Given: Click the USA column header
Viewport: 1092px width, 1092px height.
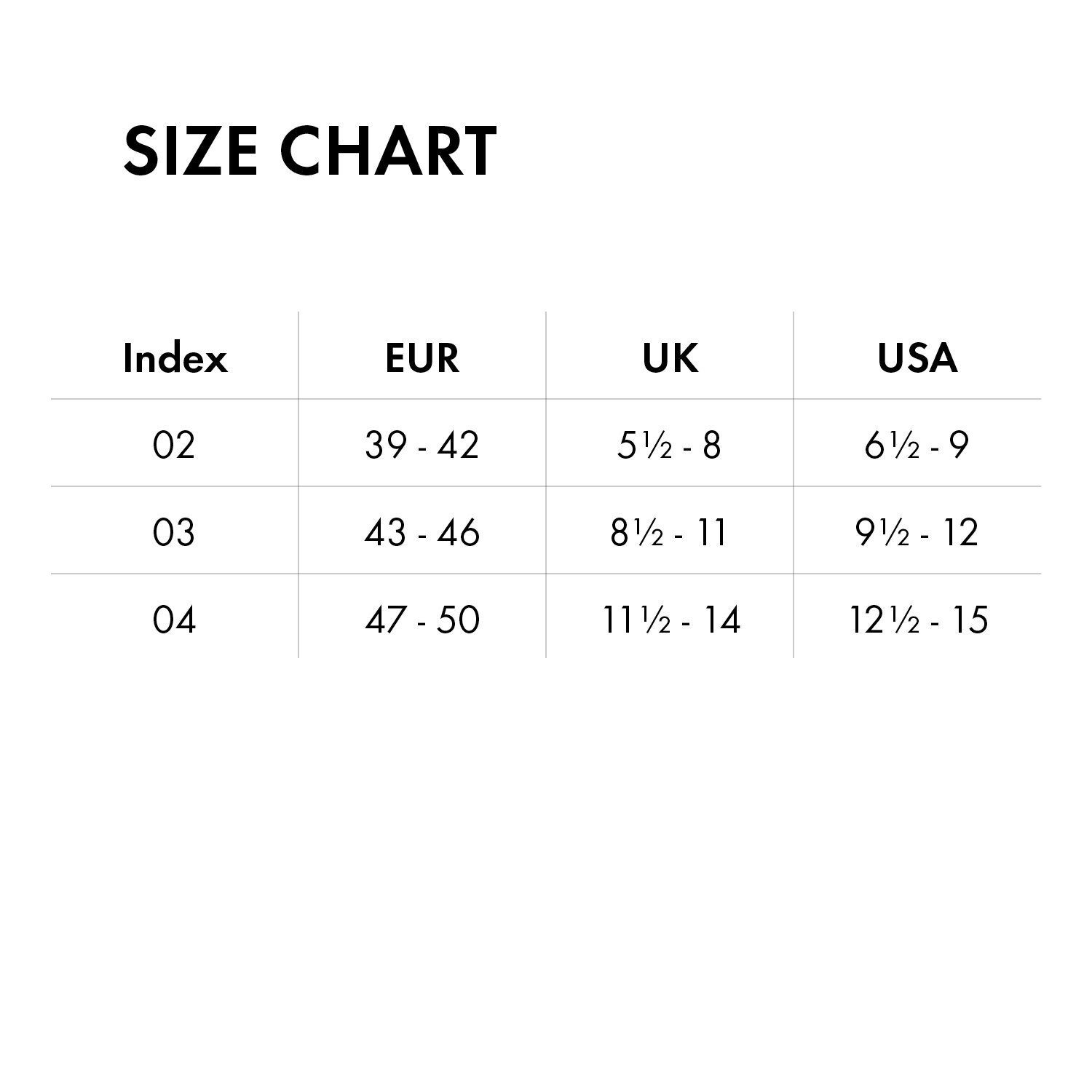Looking at the screenshot, I should point(917,358).
